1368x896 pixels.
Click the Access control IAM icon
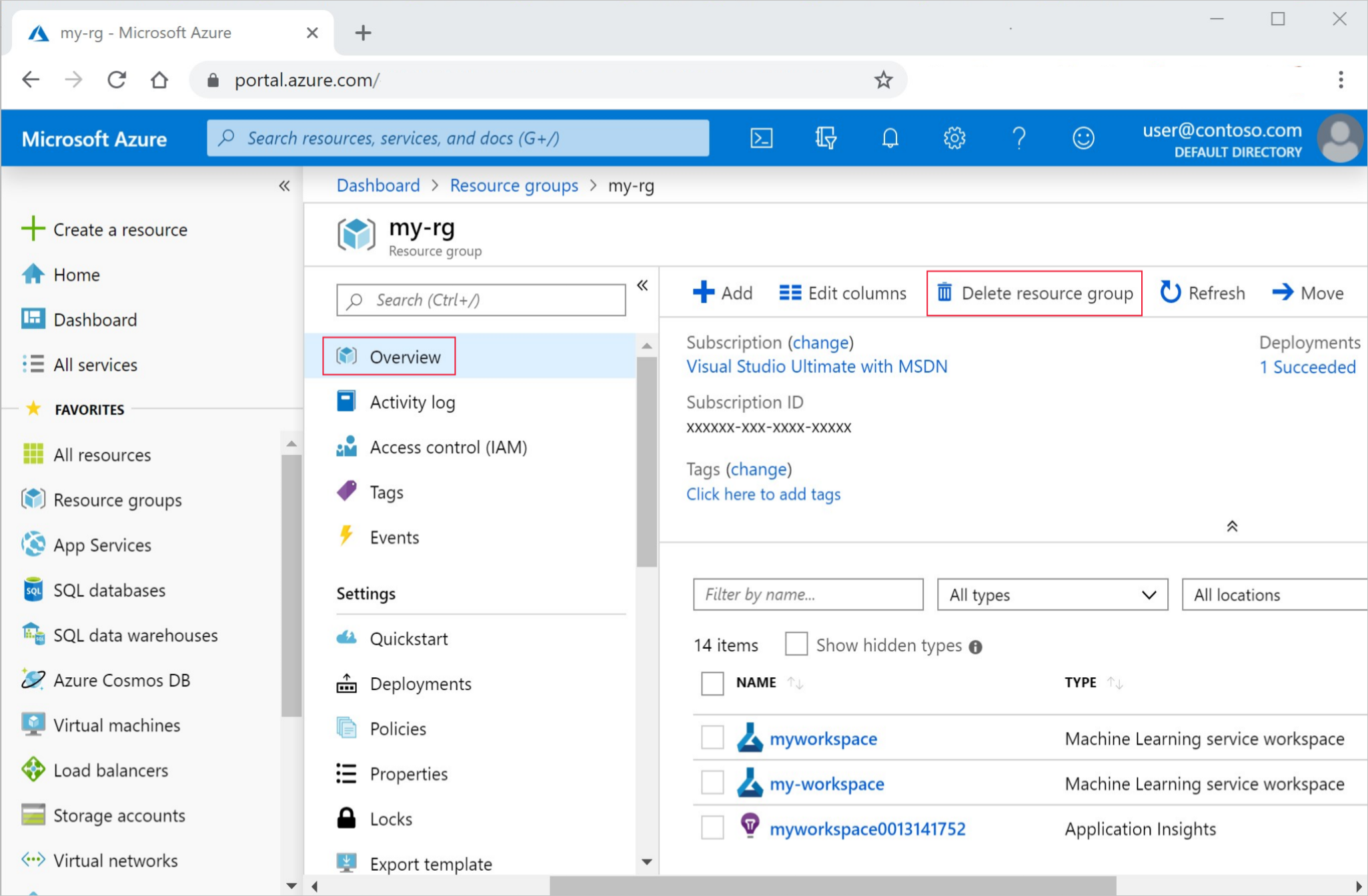(x=346, y=446)
